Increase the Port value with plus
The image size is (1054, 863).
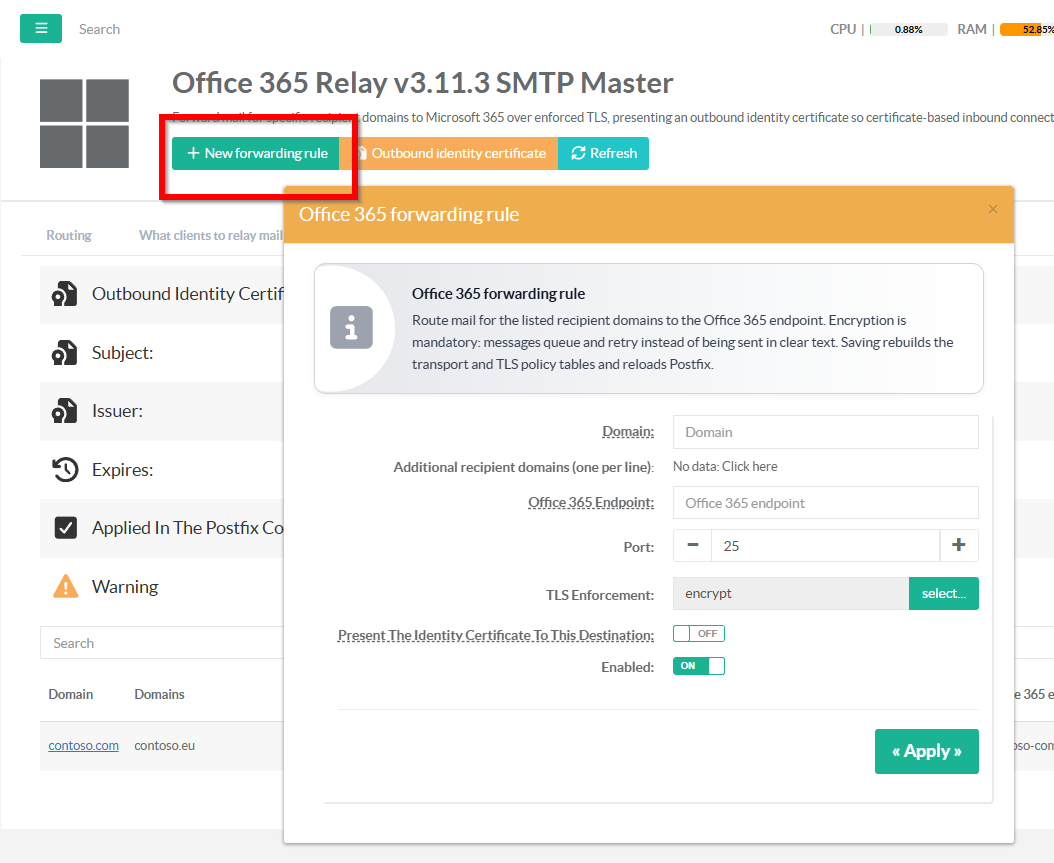[959, 546]
